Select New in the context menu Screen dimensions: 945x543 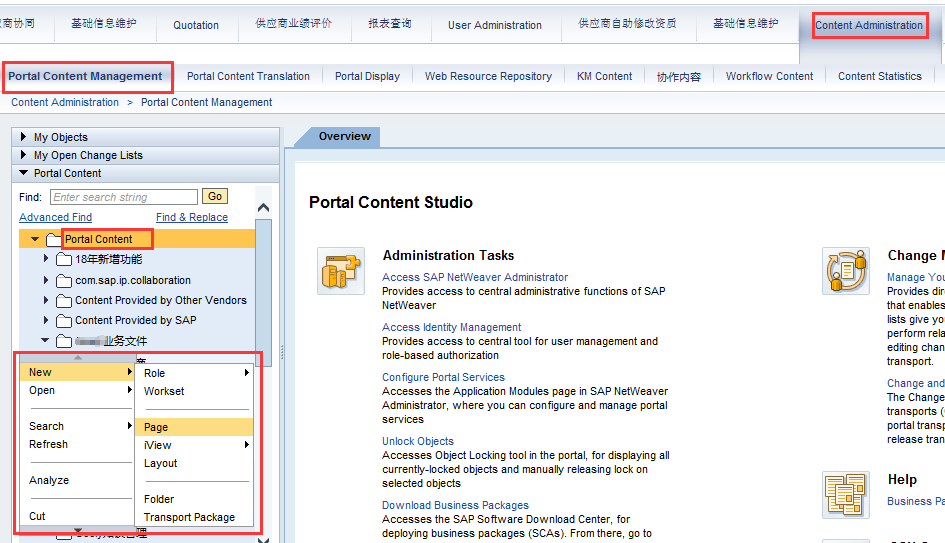[77, 372]
